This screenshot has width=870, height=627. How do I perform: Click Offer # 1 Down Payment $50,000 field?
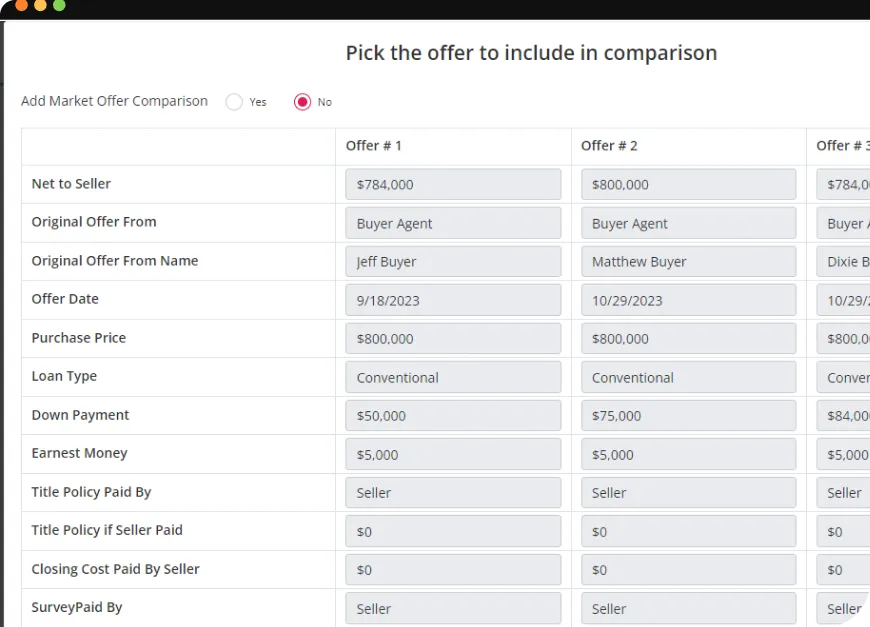coord(453,416)
